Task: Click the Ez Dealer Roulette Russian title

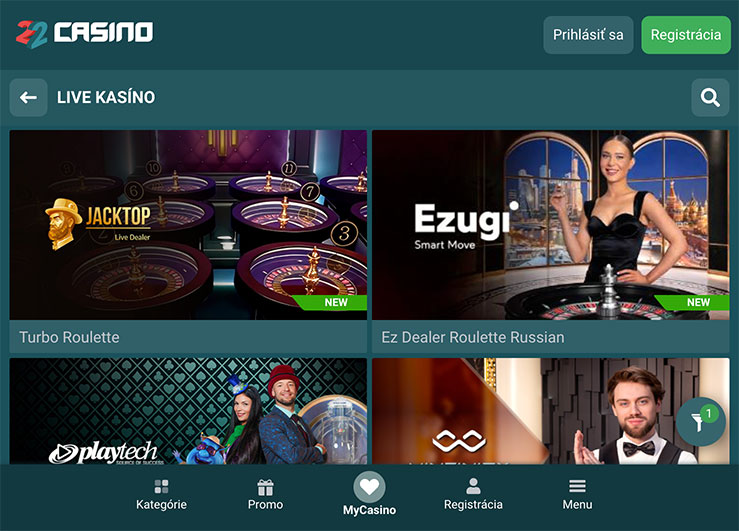Action: tap(473, 337)
